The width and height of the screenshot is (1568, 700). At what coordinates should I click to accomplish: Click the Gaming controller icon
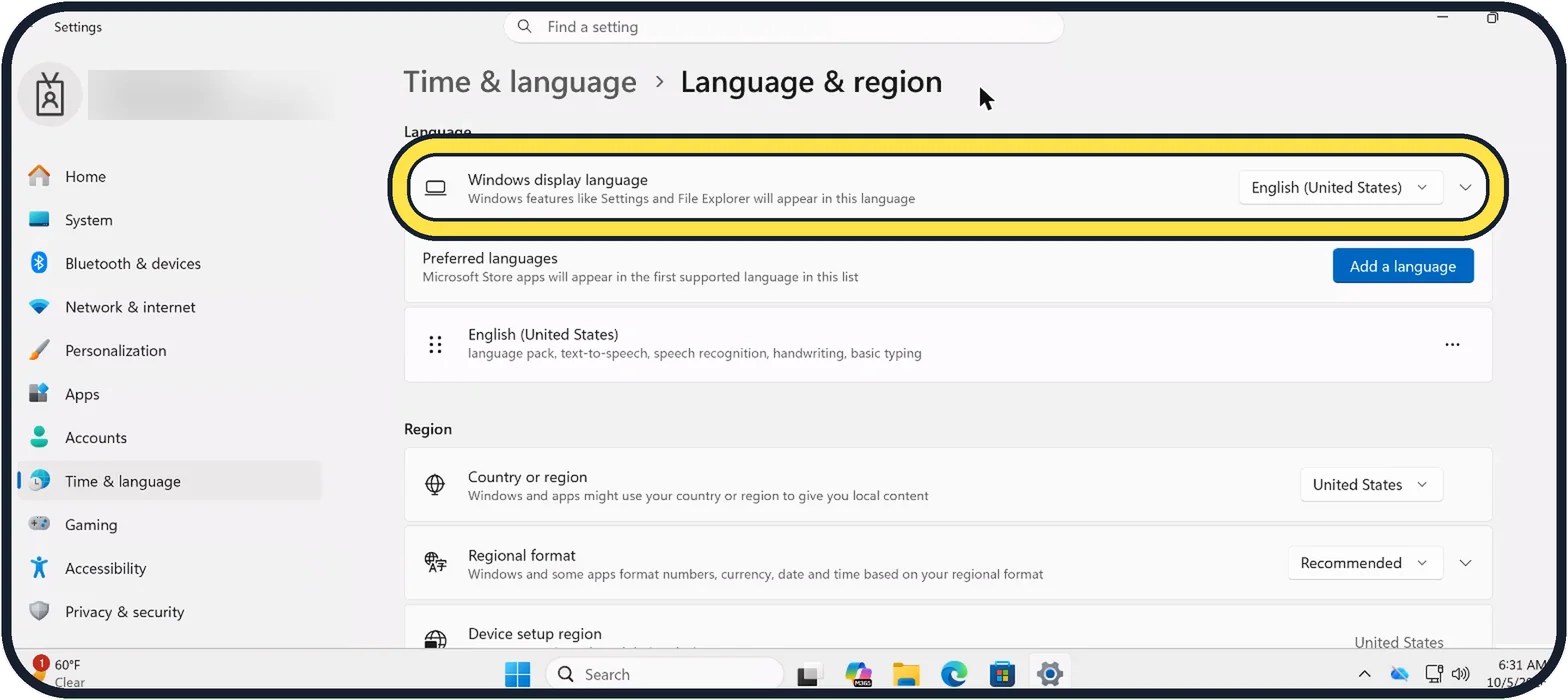[x=39, y=524]
